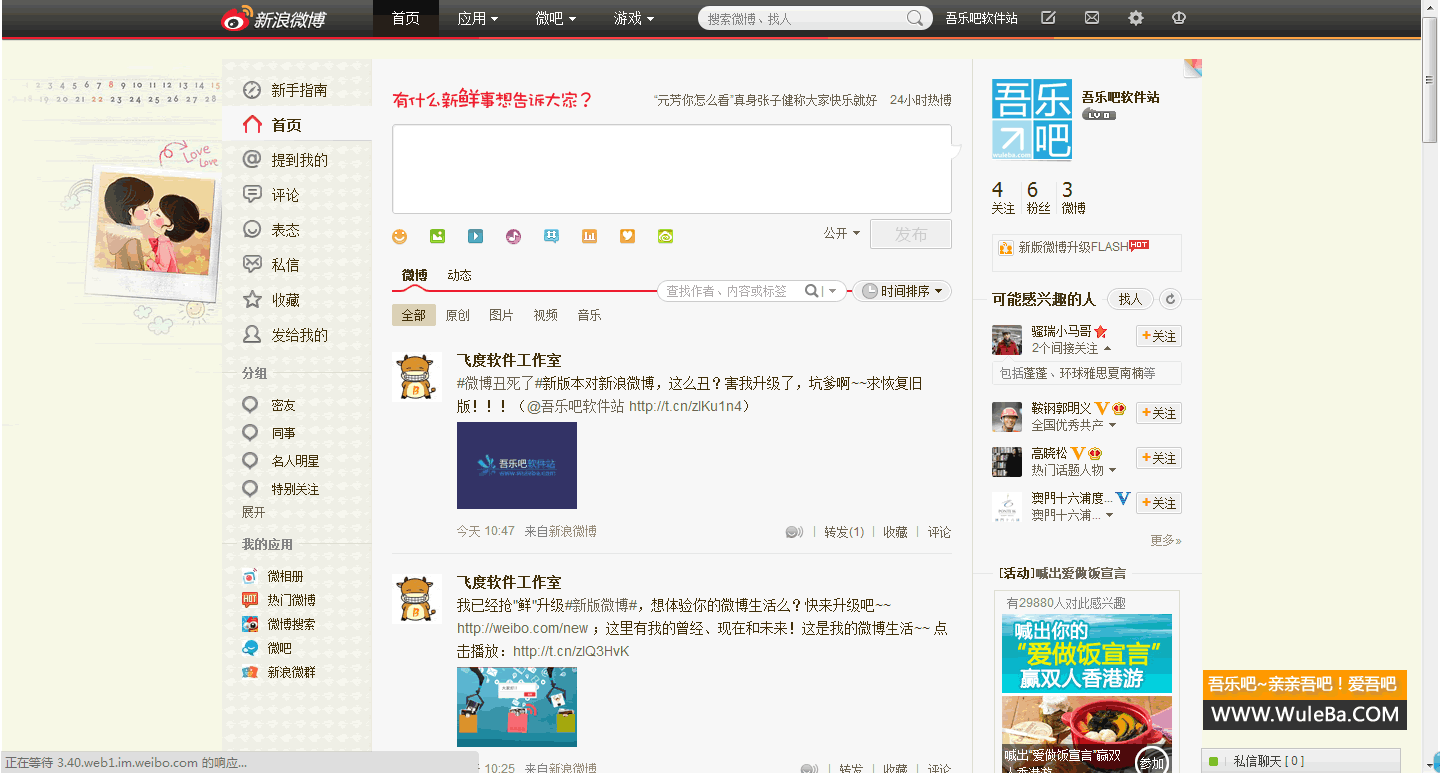Add a video using the blue play icon

tap(475, 236)
